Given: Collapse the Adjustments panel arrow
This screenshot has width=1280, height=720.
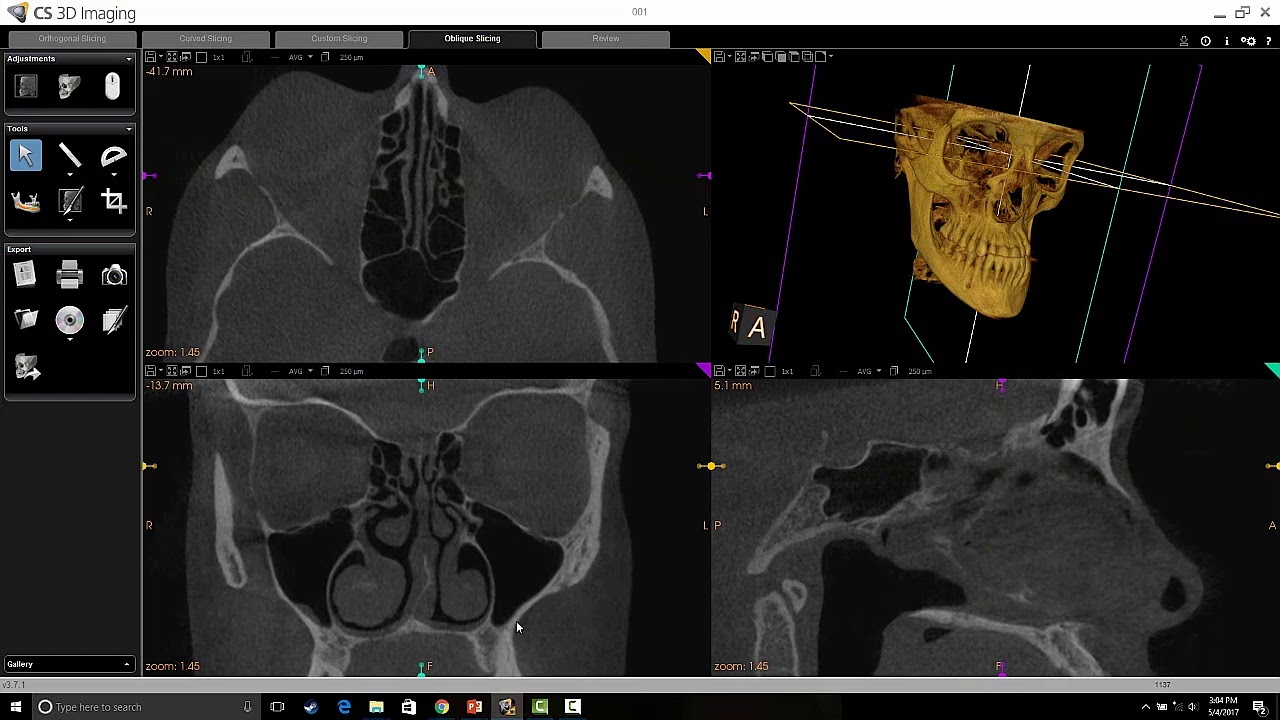Looking at the screenshot, I should 128,59.
